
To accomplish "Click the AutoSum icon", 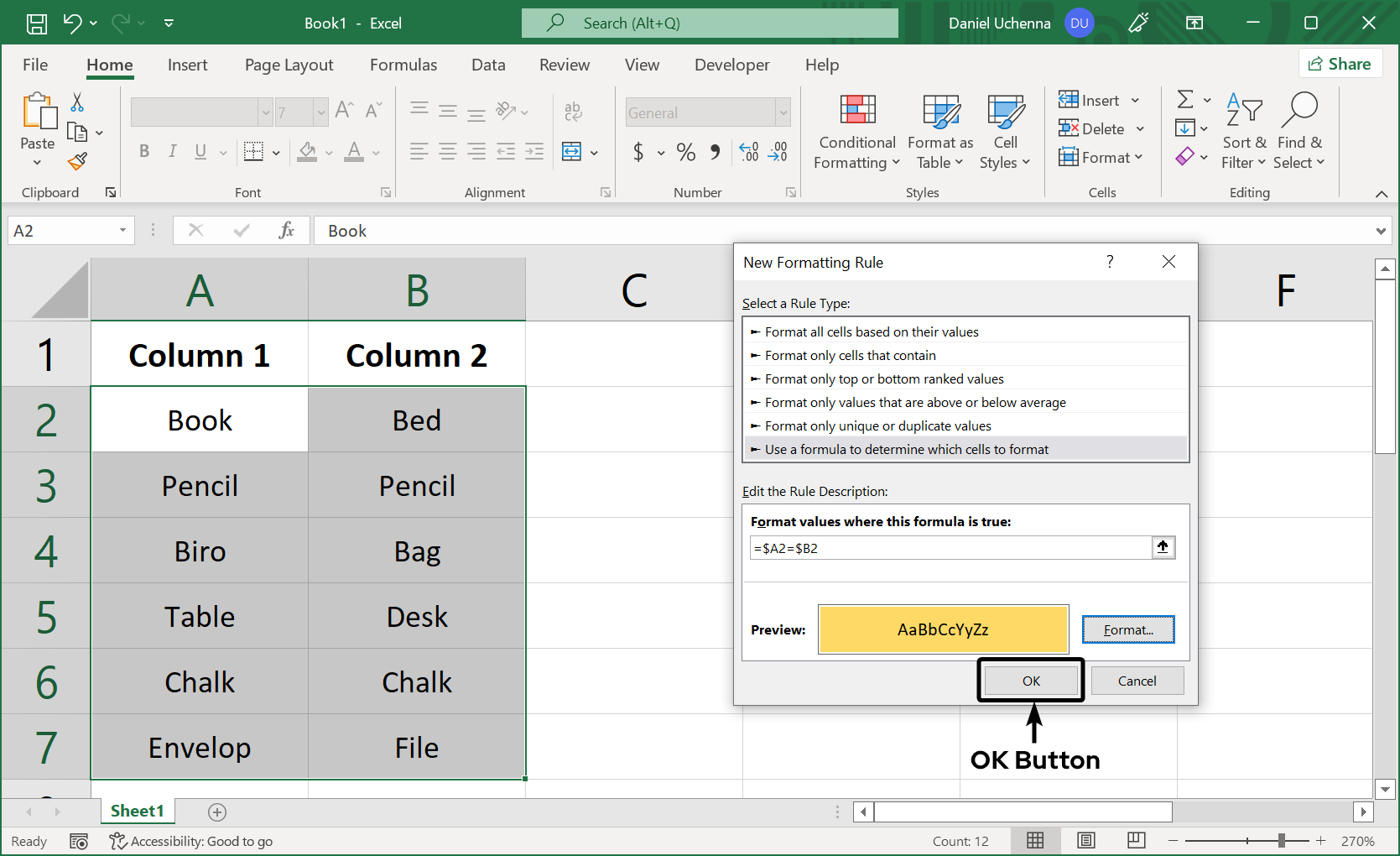I will [x=1185, y=99].
